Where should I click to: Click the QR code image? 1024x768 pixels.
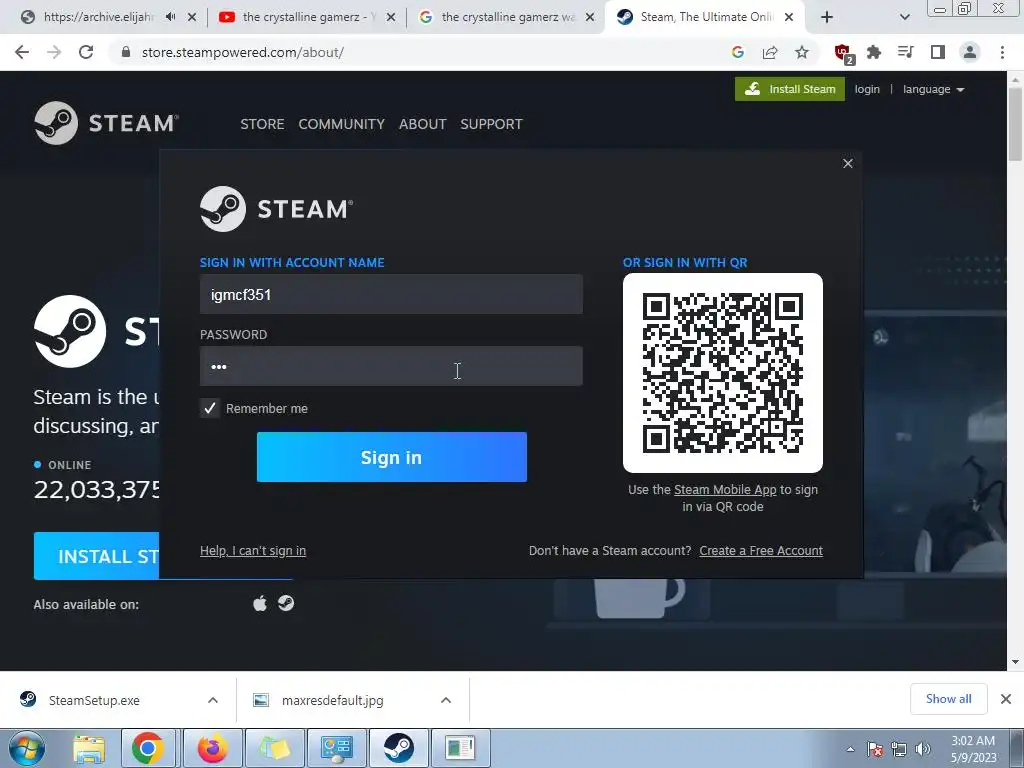[x=723, y=373]
